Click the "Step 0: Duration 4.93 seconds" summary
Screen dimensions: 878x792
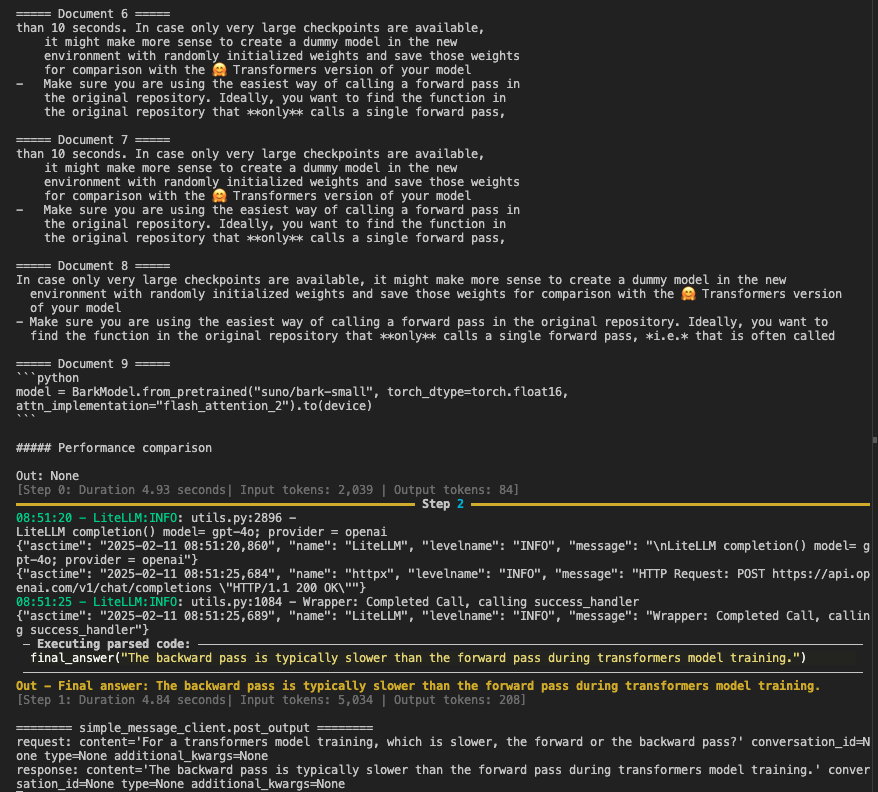click(x=268, y=490)
